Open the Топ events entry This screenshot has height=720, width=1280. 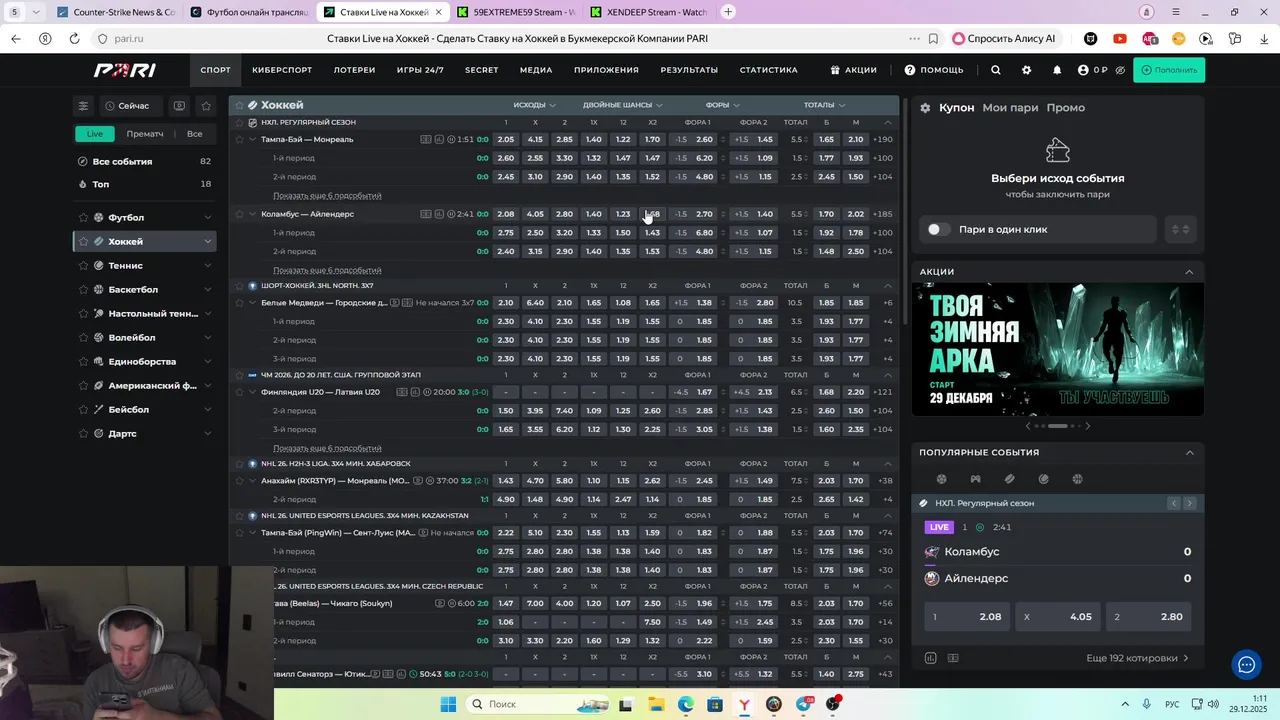click(x=145, y=184)
